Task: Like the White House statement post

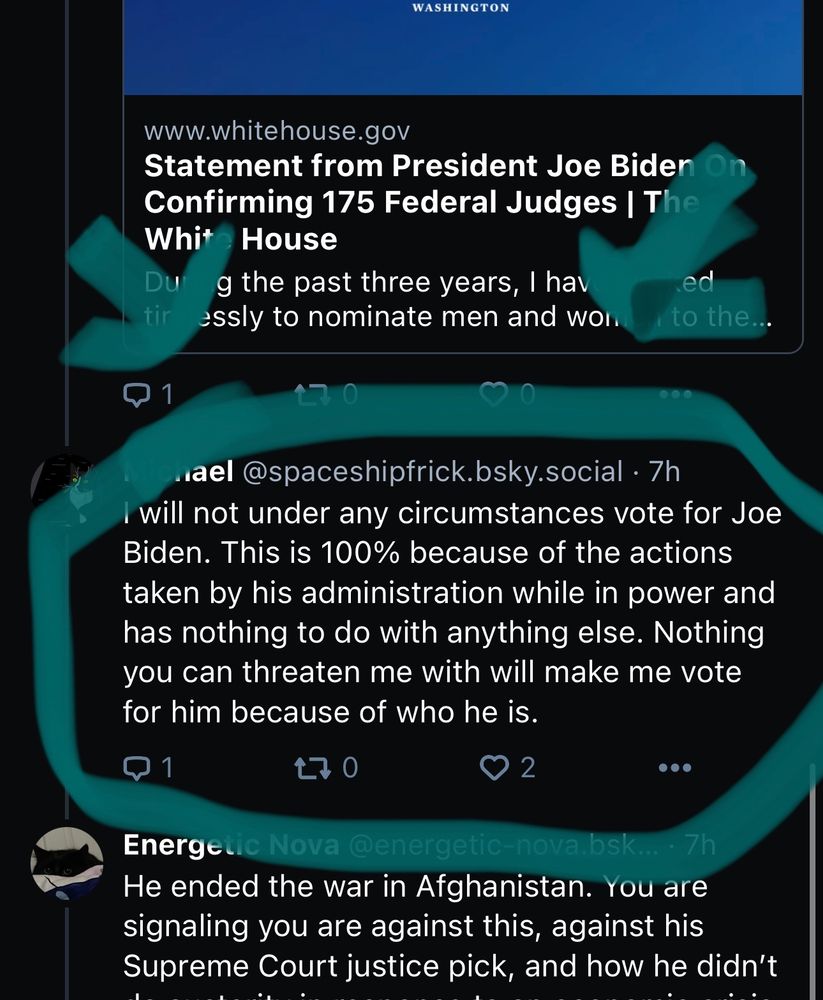Action: coord(494,394)
